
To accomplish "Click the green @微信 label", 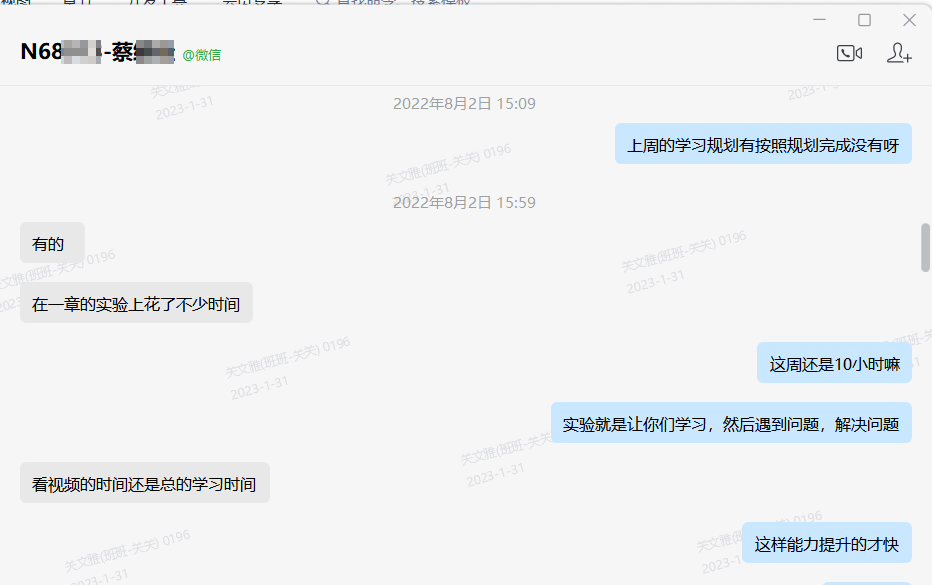I will [201, 55].
